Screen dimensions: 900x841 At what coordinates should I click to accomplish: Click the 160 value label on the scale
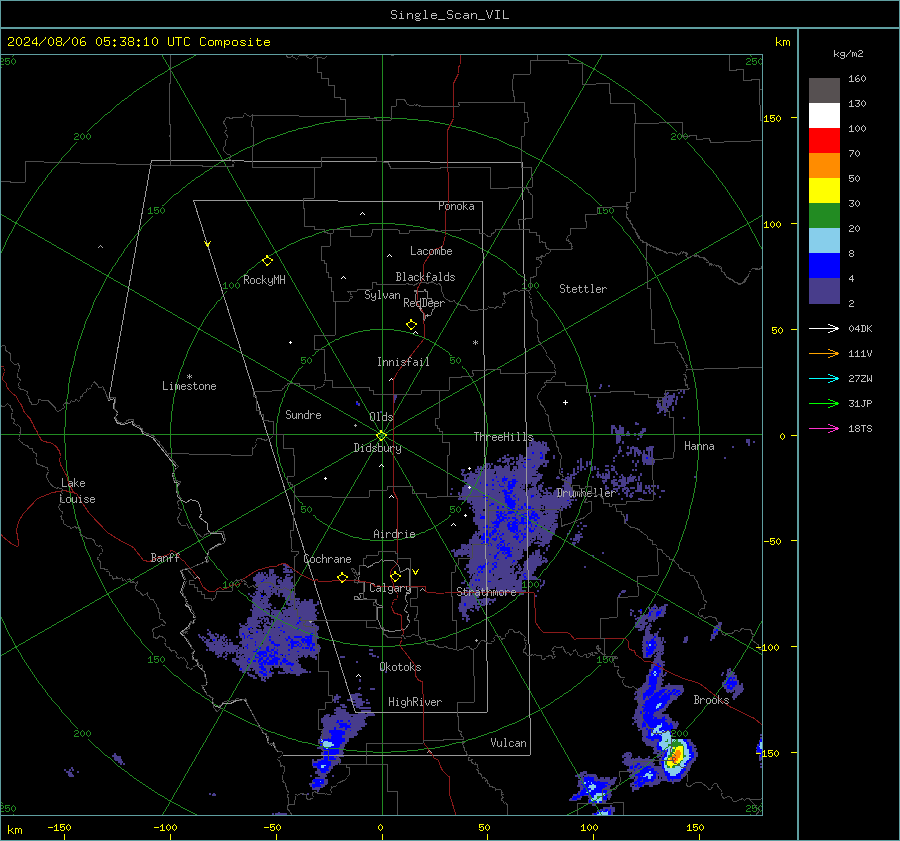(857, 79)
